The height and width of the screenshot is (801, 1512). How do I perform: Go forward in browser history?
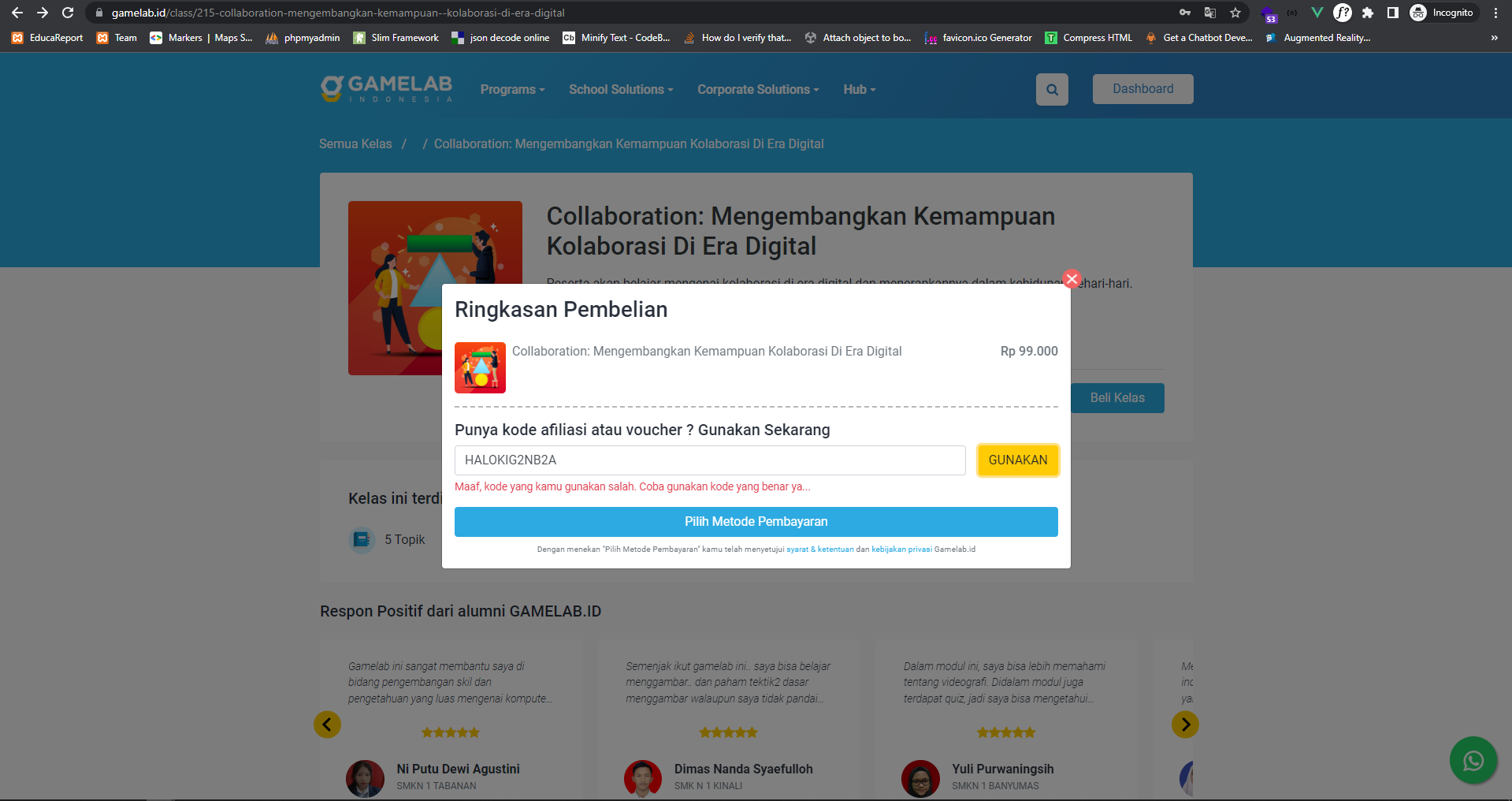43,13
